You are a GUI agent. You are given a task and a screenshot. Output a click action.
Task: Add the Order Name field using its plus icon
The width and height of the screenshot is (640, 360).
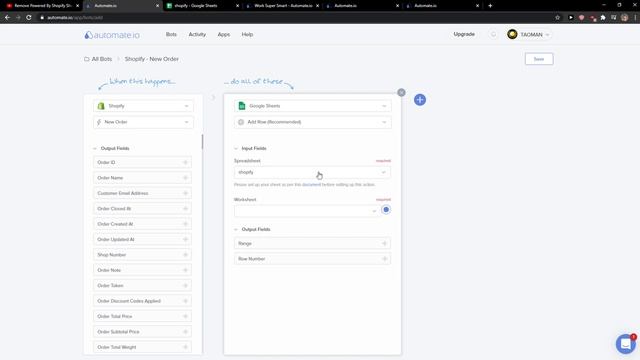[185, 178]
